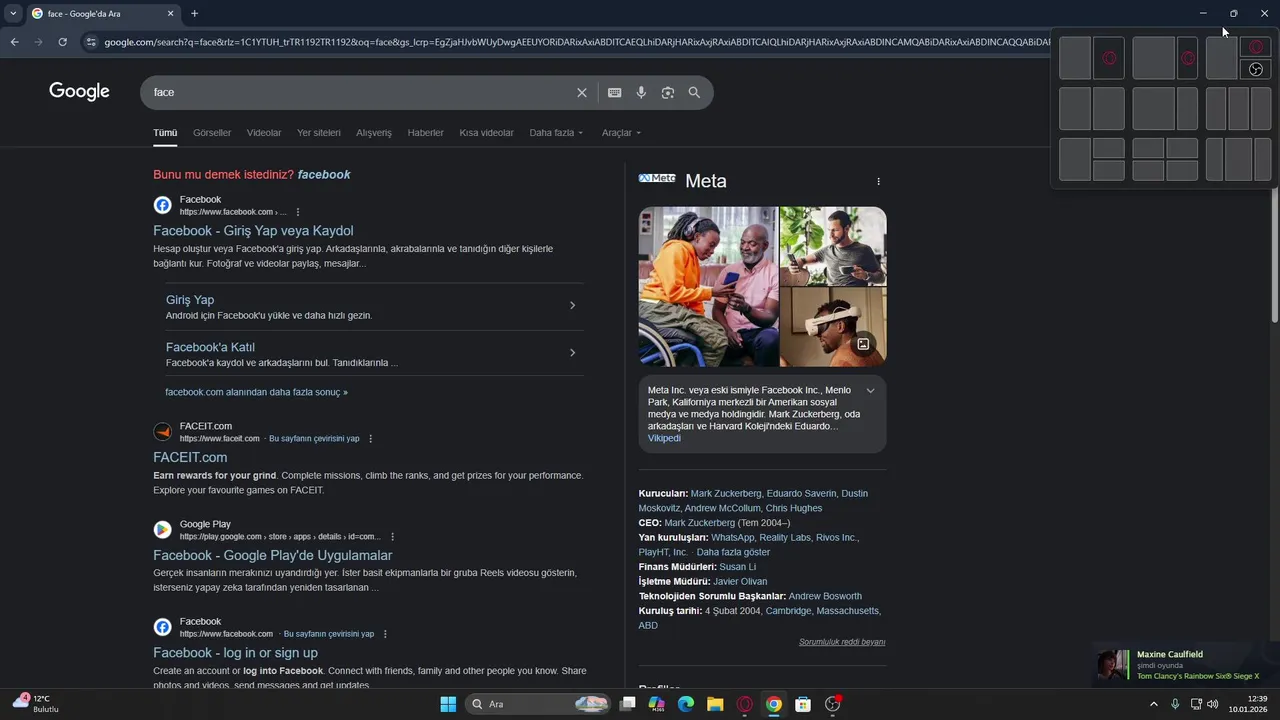Screen dimensions: 1280x720
Task: Launch Microsoft 365 from taskbar
Action: point(657,704)
